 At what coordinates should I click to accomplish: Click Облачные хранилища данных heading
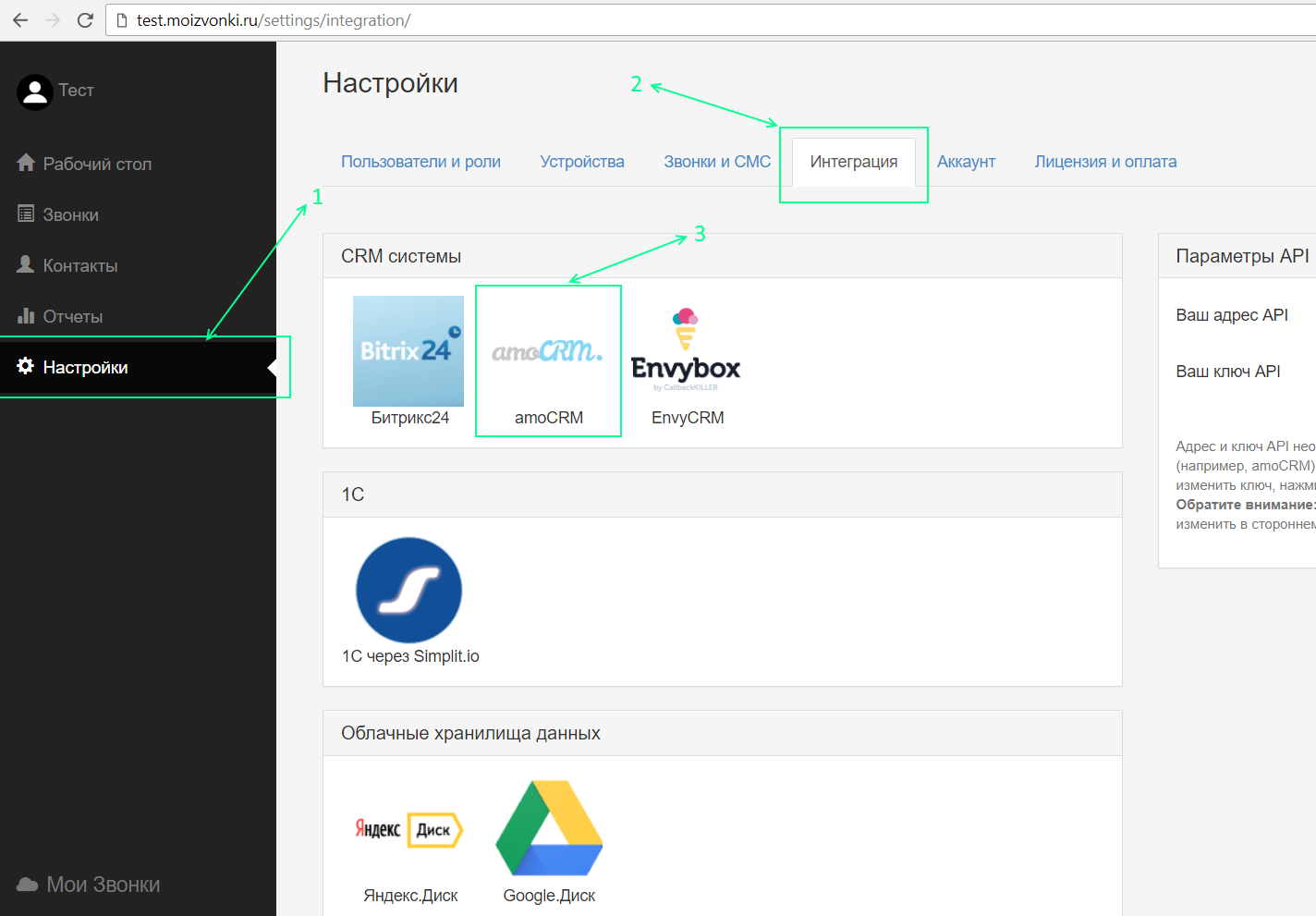tap(470, 733)
